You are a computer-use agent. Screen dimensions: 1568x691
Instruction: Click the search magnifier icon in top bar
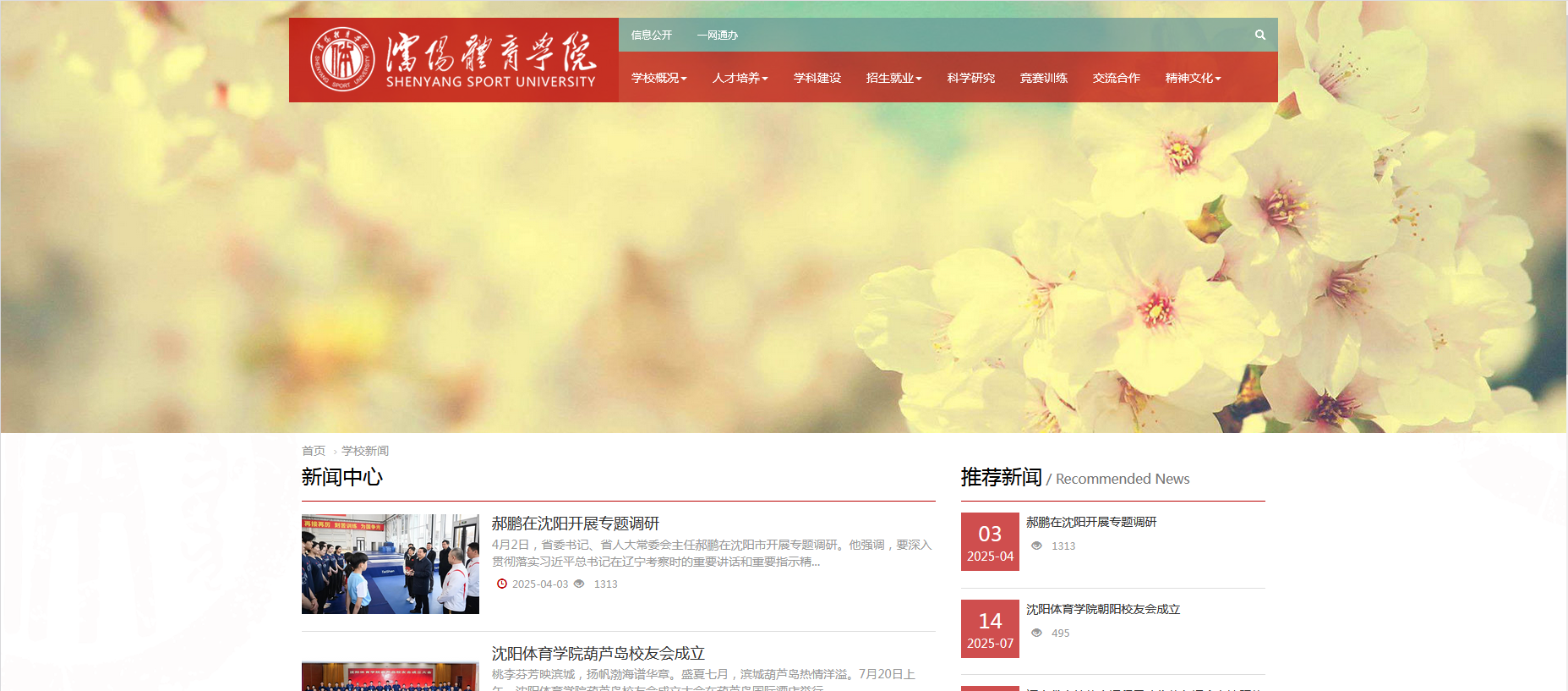(1259, 35)
